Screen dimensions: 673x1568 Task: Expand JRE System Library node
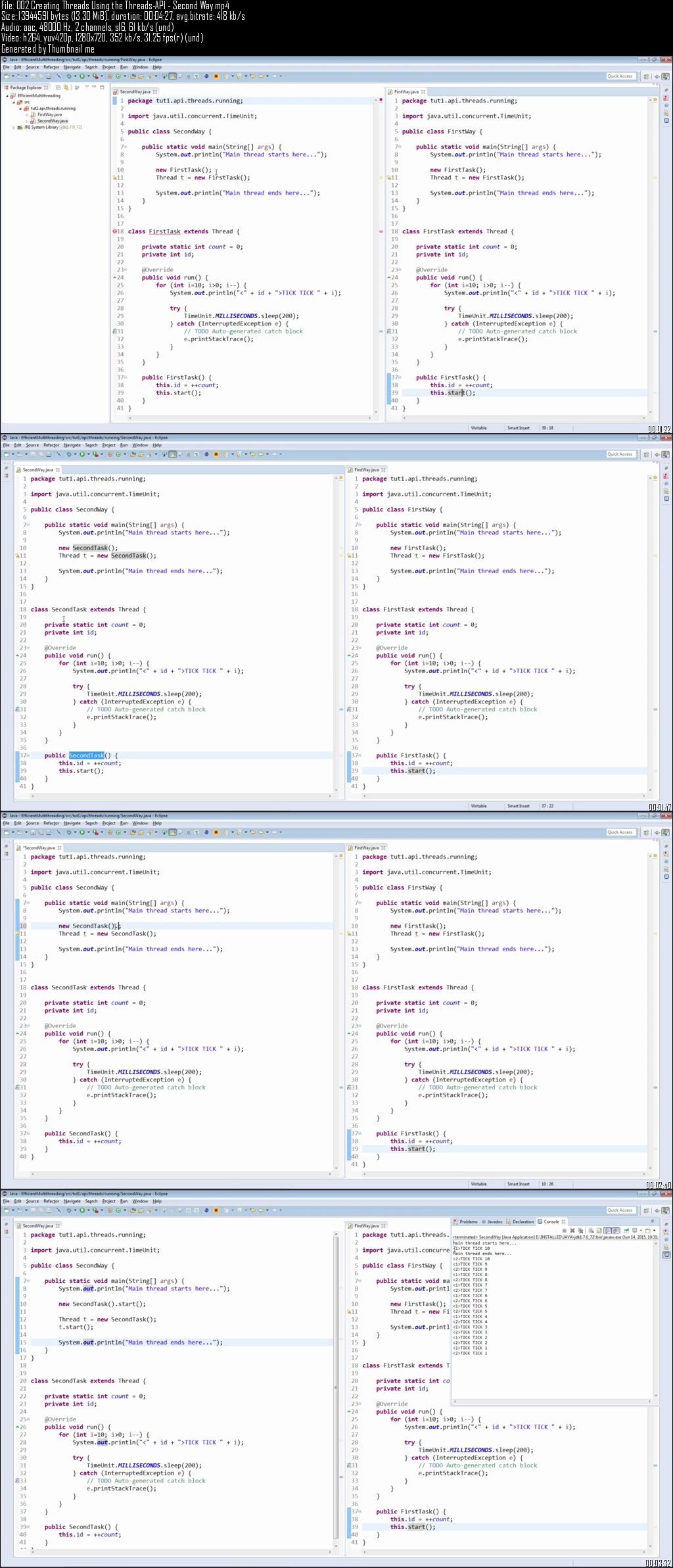coord(13,128)
